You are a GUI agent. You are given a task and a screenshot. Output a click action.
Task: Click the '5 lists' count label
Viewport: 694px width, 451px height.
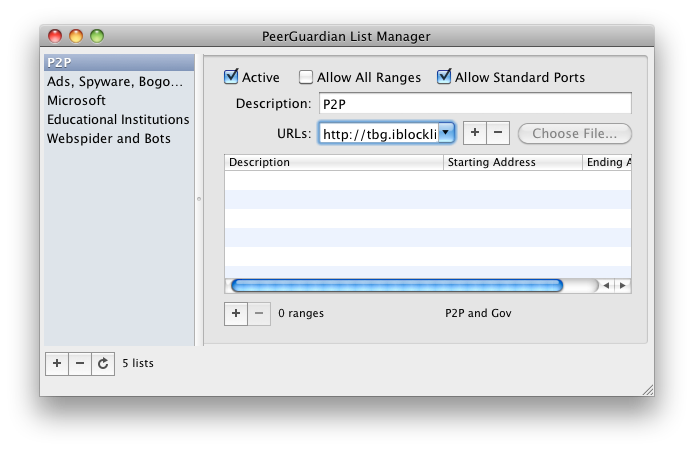pos(138,363)
